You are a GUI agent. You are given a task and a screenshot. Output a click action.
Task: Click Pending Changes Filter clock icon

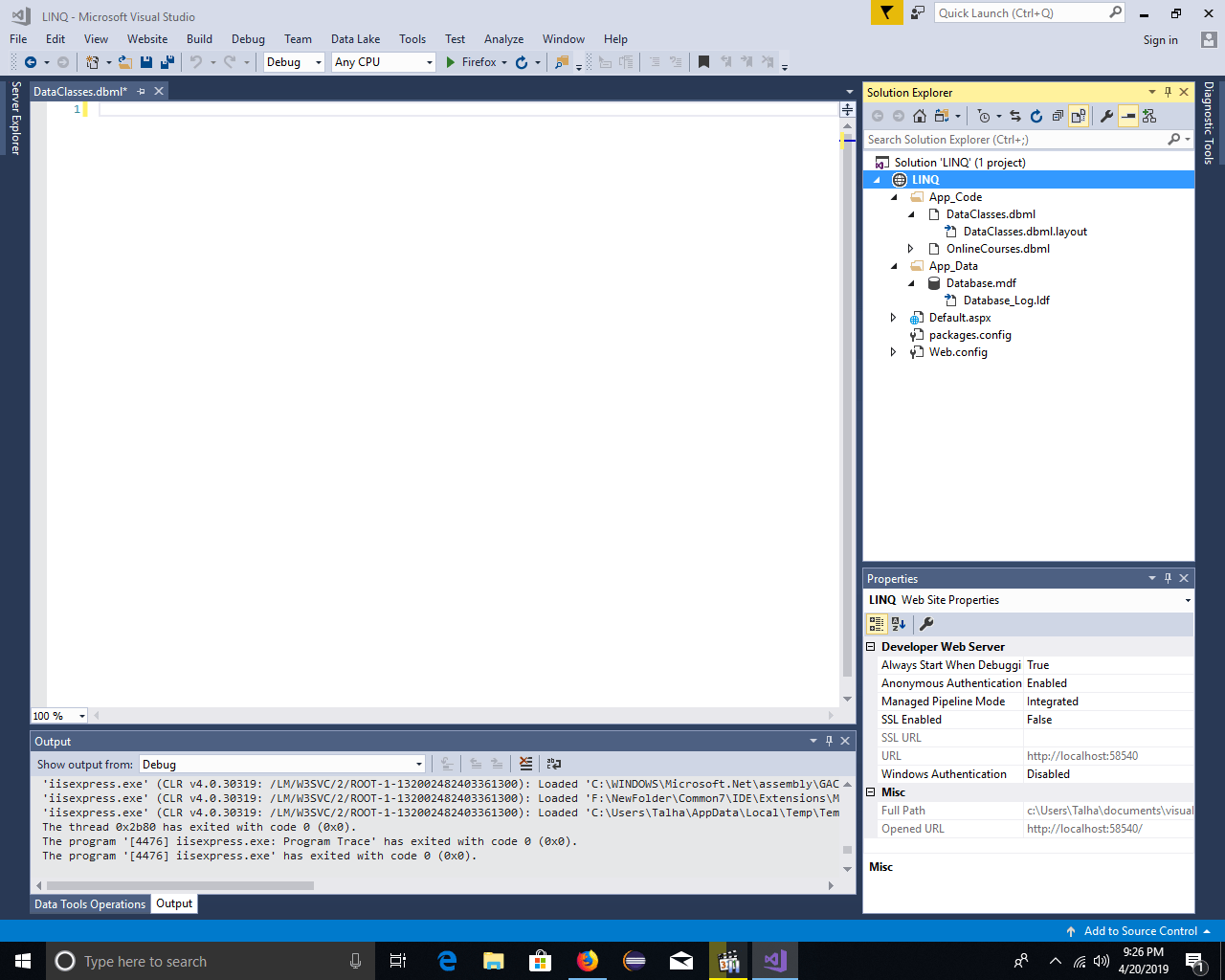pos(984,116)
